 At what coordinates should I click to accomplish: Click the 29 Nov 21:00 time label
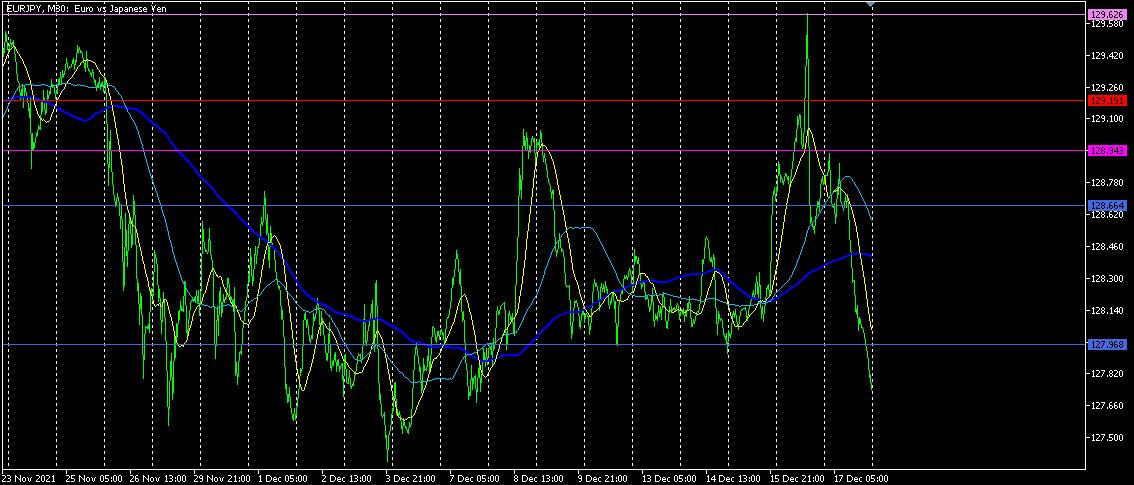point(221,478)
